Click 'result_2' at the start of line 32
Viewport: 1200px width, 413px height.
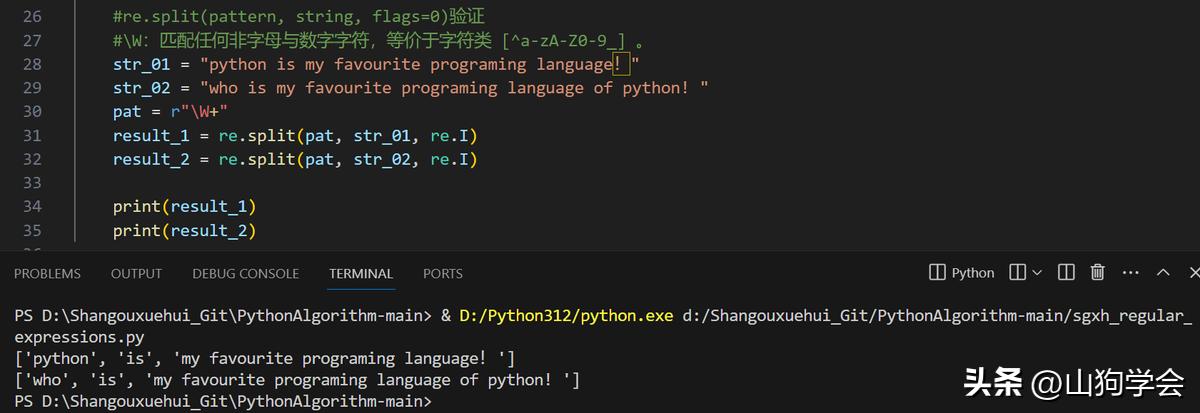pos(152,159)
